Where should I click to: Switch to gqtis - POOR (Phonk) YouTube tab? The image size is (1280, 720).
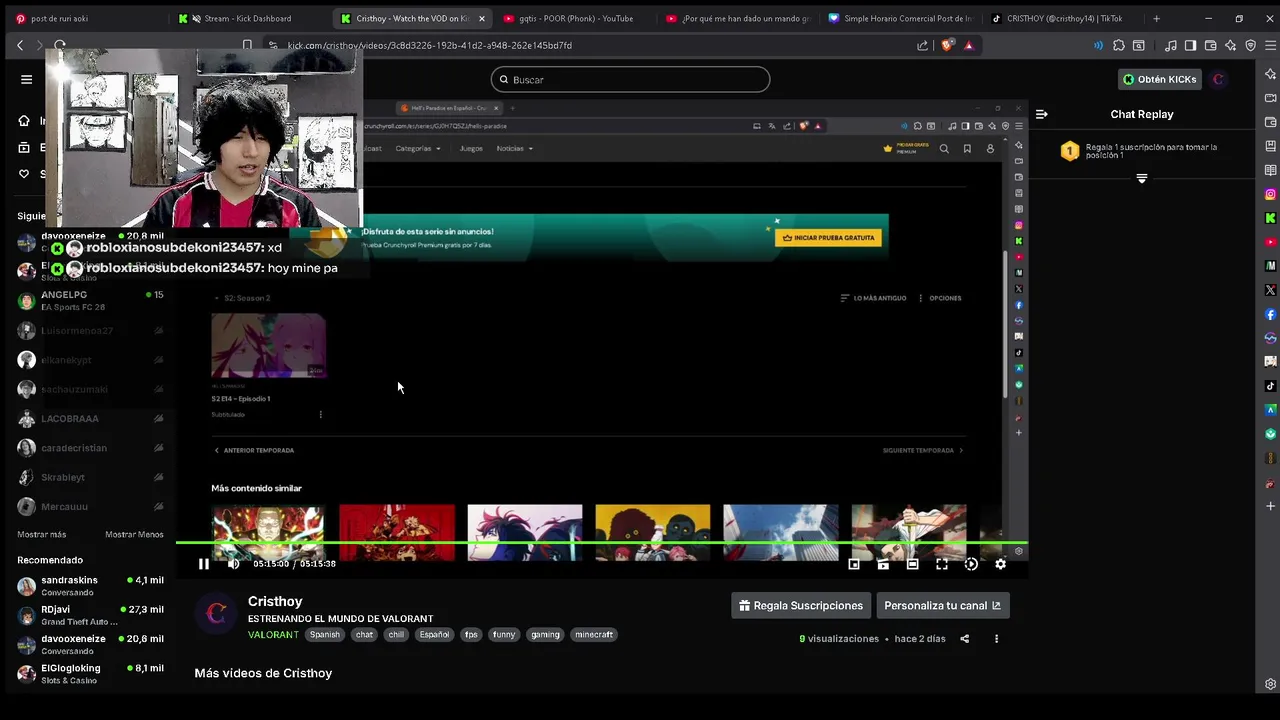(575, 18)
